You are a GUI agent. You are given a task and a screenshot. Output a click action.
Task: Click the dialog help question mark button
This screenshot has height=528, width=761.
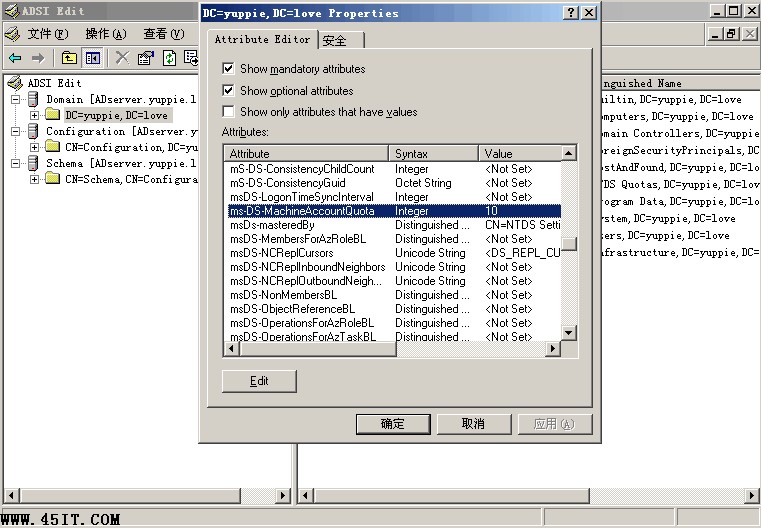pos(571,13)
